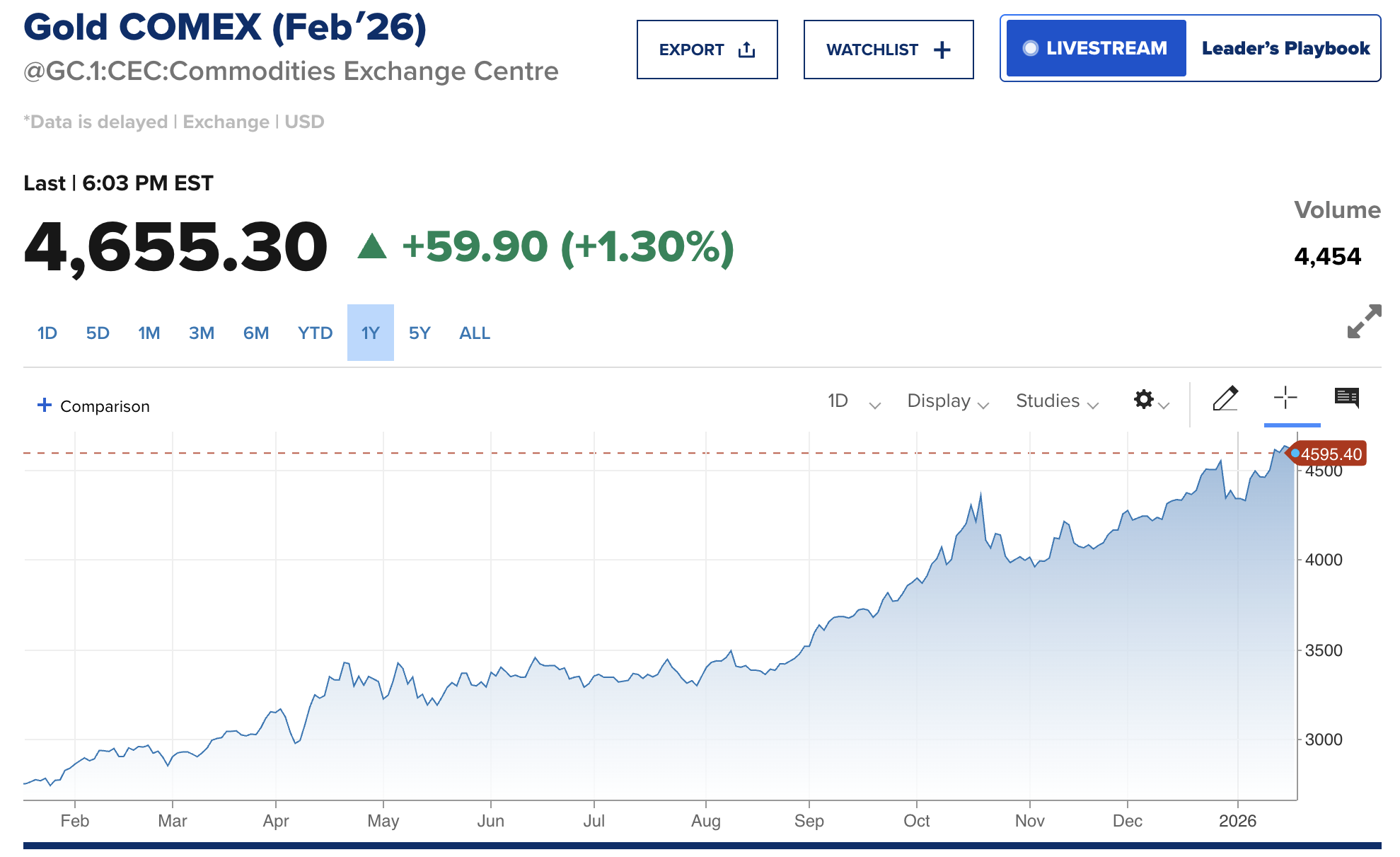Select the 5Y time range

pos(420,333)
